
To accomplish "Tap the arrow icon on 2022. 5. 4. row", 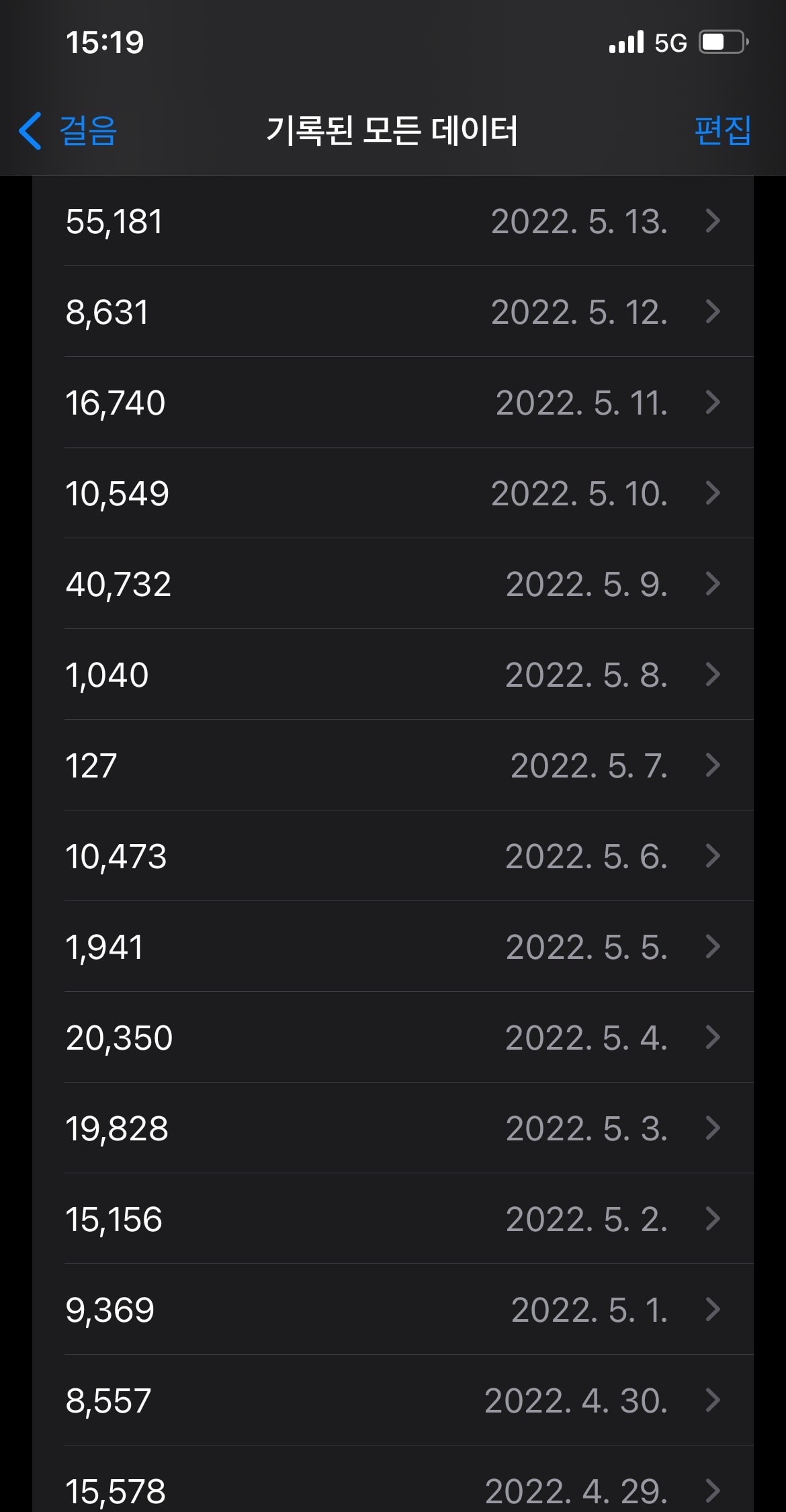I will coord(713,1038).
